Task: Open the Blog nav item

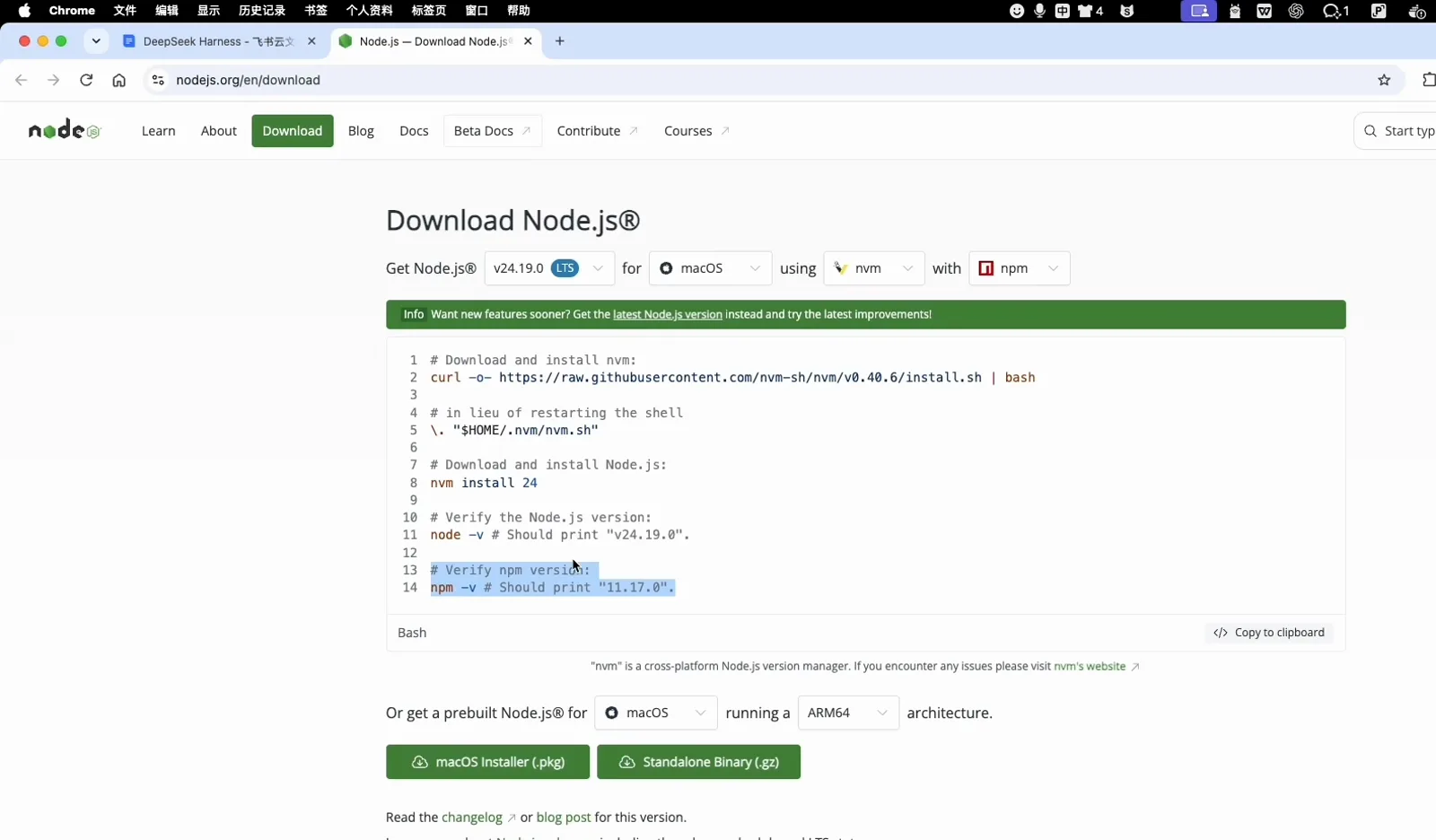Action: pyautogui.click(x=361, y=131)
